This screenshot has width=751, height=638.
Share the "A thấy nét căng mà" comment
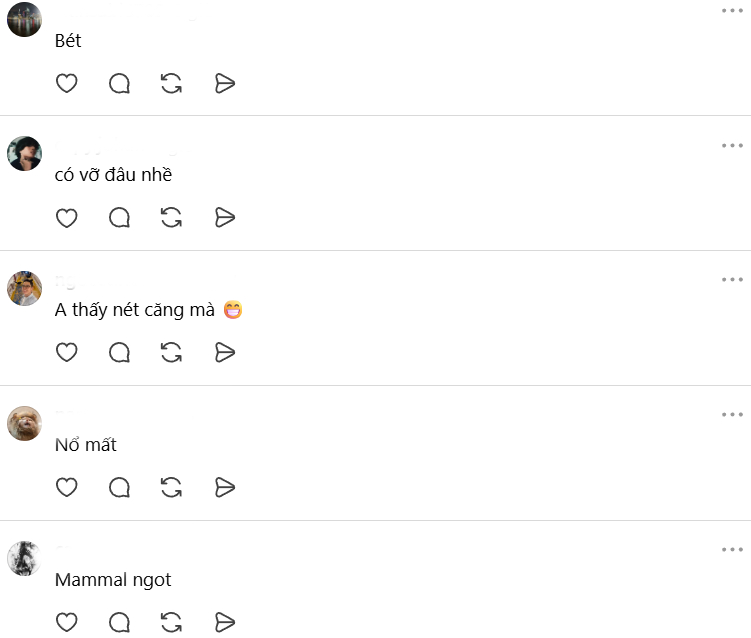point(225,353)
